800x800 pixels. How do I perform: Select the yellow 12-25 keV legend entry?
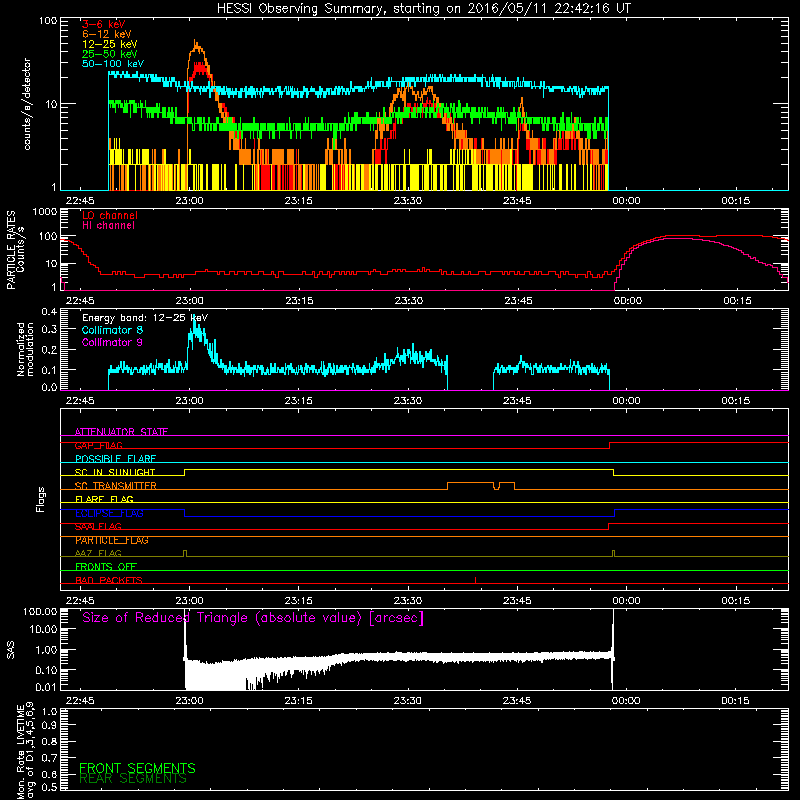click(x=110, y=44)
